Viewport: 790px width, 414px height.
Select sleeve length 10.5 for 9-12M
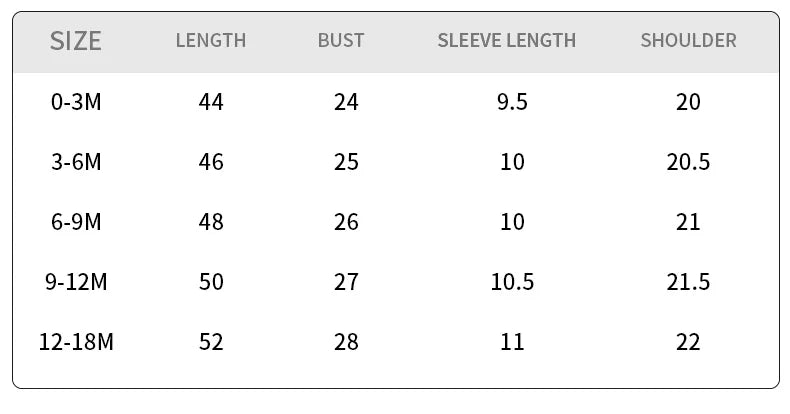(512, 282)
